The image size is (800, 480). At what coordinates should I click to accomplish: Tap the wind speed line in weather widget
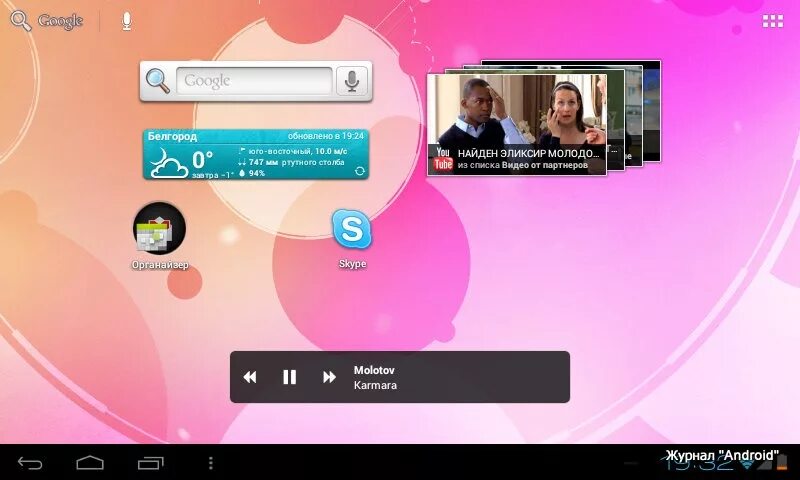[x=293, y=151]
